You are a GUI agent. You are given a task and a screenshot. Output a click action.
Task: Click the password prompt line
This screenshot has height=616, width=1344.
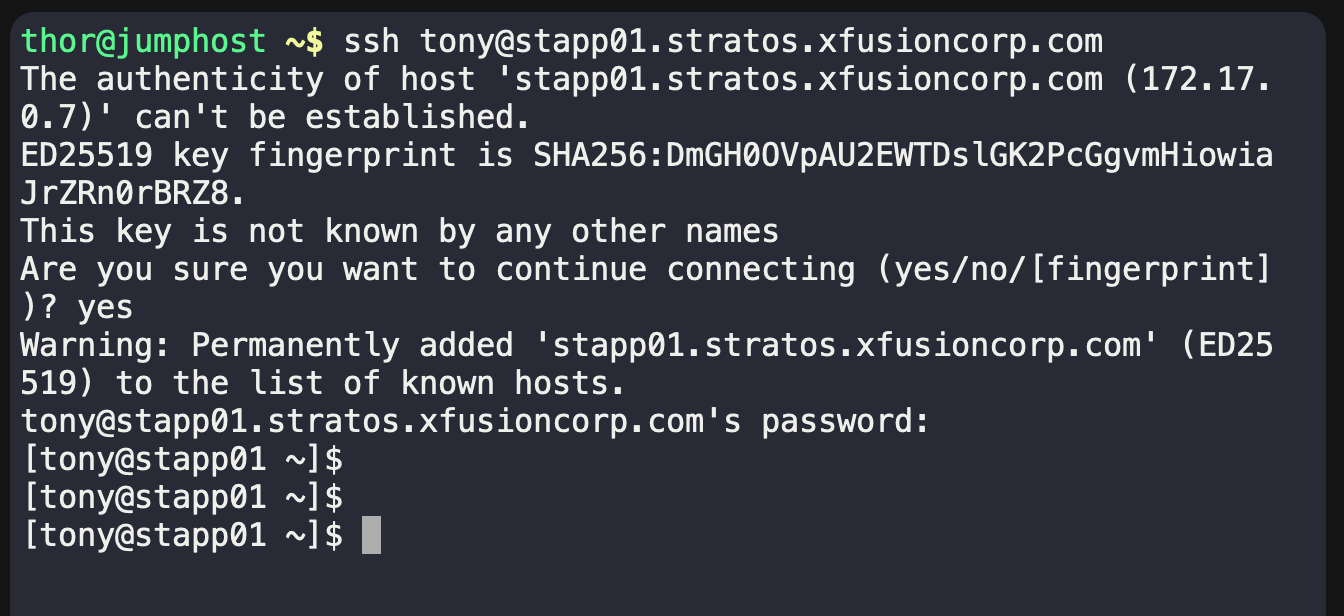pyautogui.click(x=476, y=422)
